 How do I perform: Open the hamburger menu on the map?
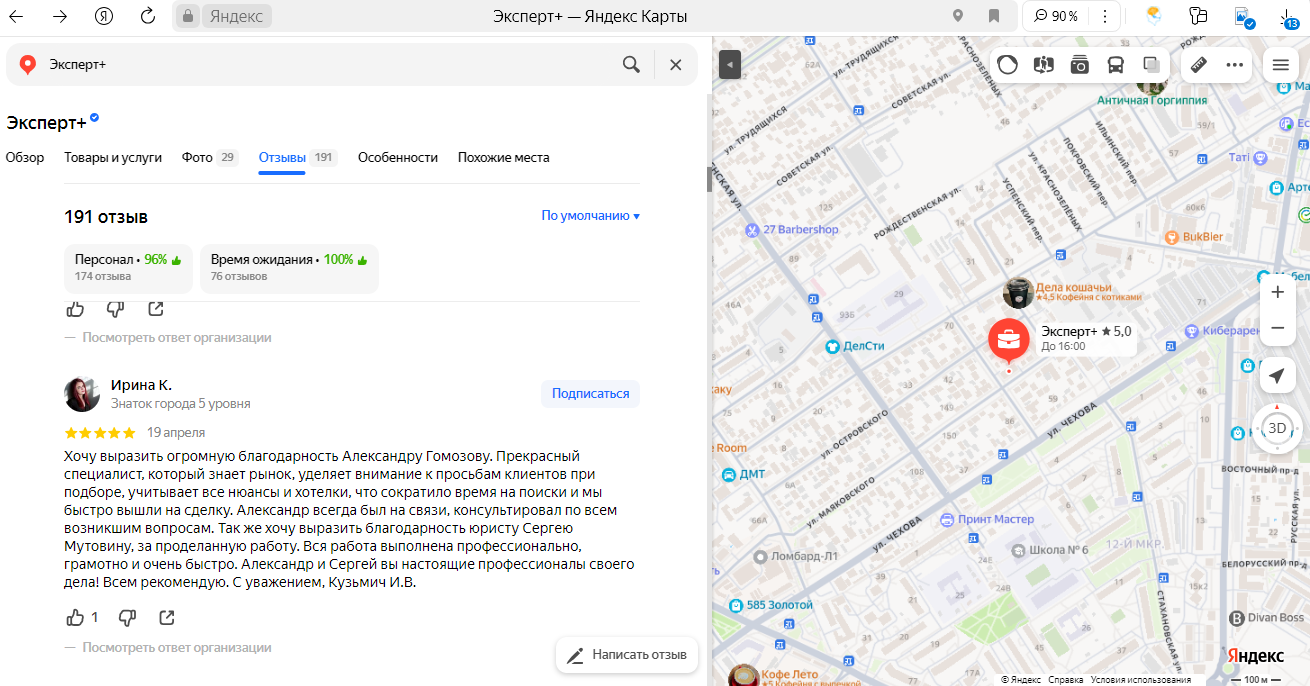click(1280, 65)
